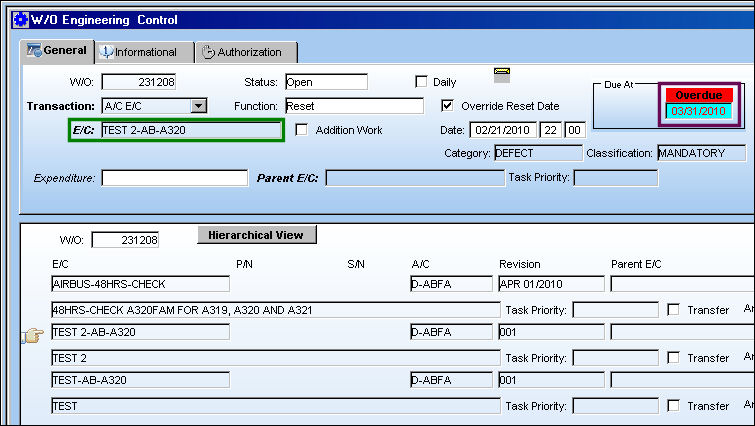This screenshot has width=755, height=426.
Task: Switch to the General tab
Action: click(x=57, y=51)
